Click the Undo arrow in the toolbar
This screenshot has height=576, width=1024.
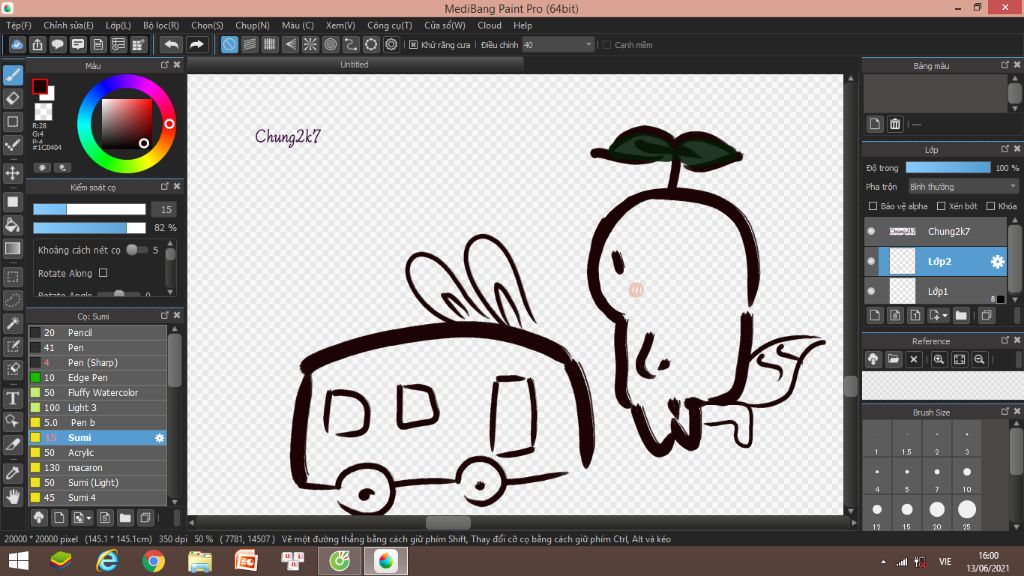171,44
